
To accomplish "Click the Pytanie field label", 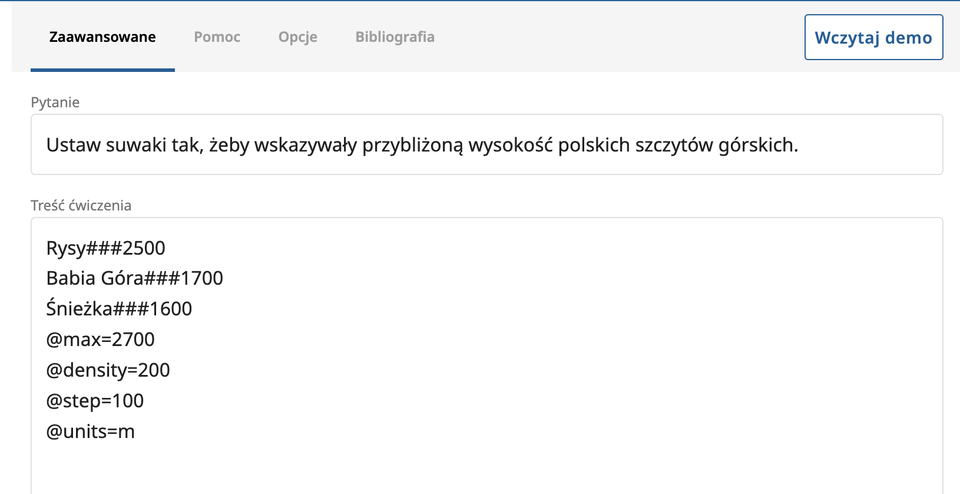I will pyautogui.click(x=55, y=102).
